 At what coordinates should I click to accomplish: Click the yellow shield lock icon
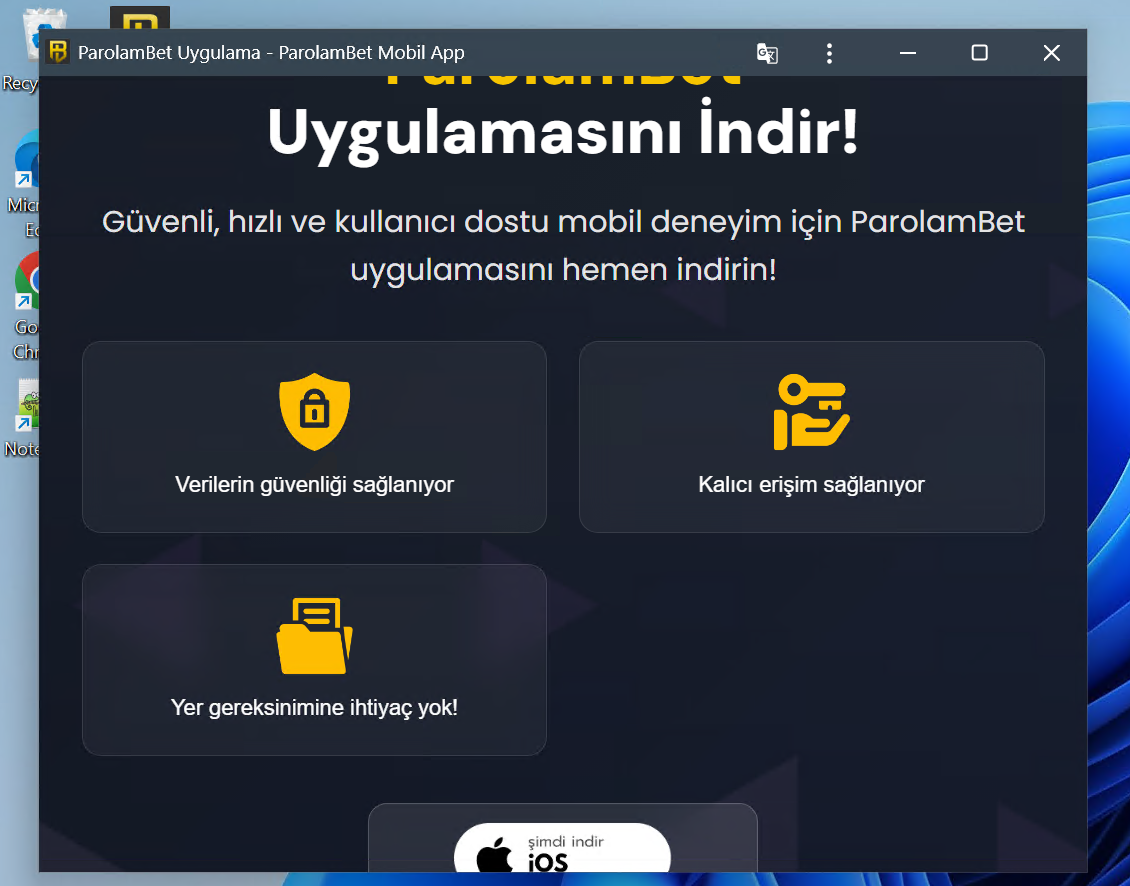(314, 412)
